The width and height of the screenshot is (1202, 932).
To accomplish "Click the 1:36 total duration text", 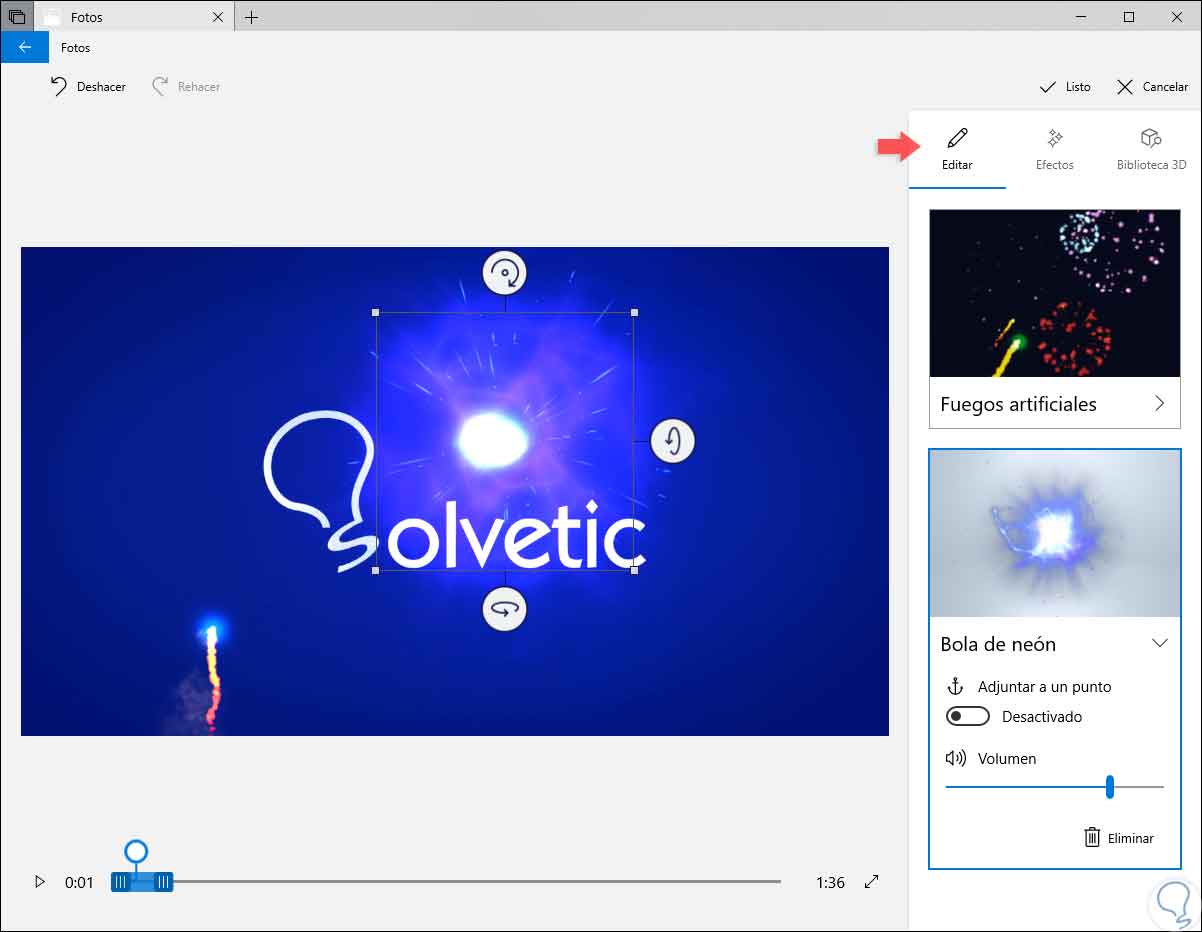I will pos(830,882).
